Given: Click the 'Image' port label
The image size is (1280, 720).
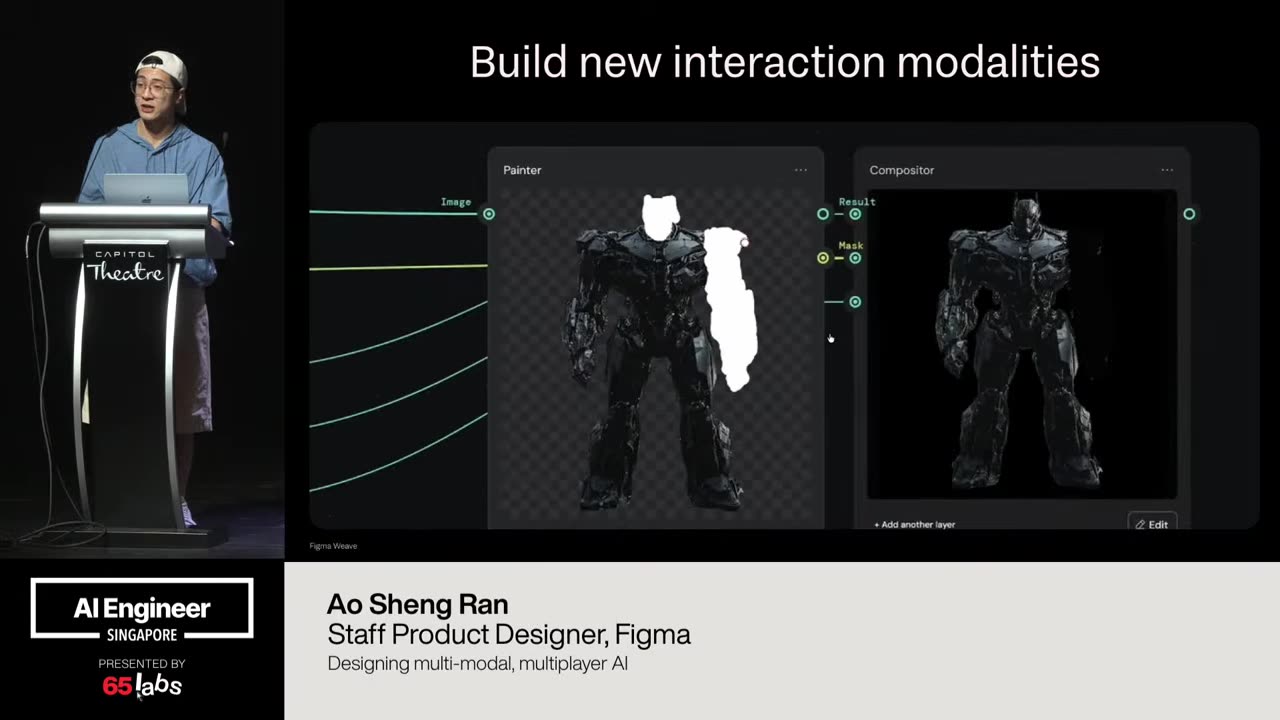Looking at the screenshot, I should (x=456, y=202).
